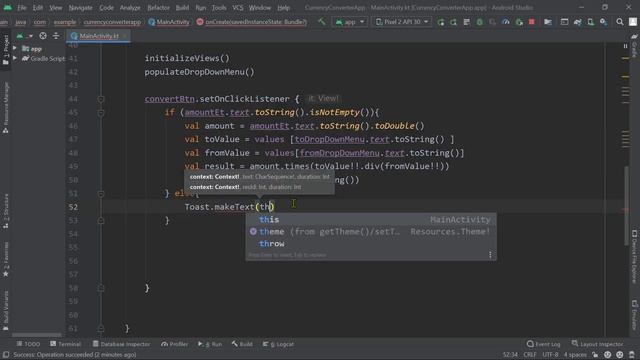
Task: Click the CRLF line separator status entry
Action: pos(529,355)
